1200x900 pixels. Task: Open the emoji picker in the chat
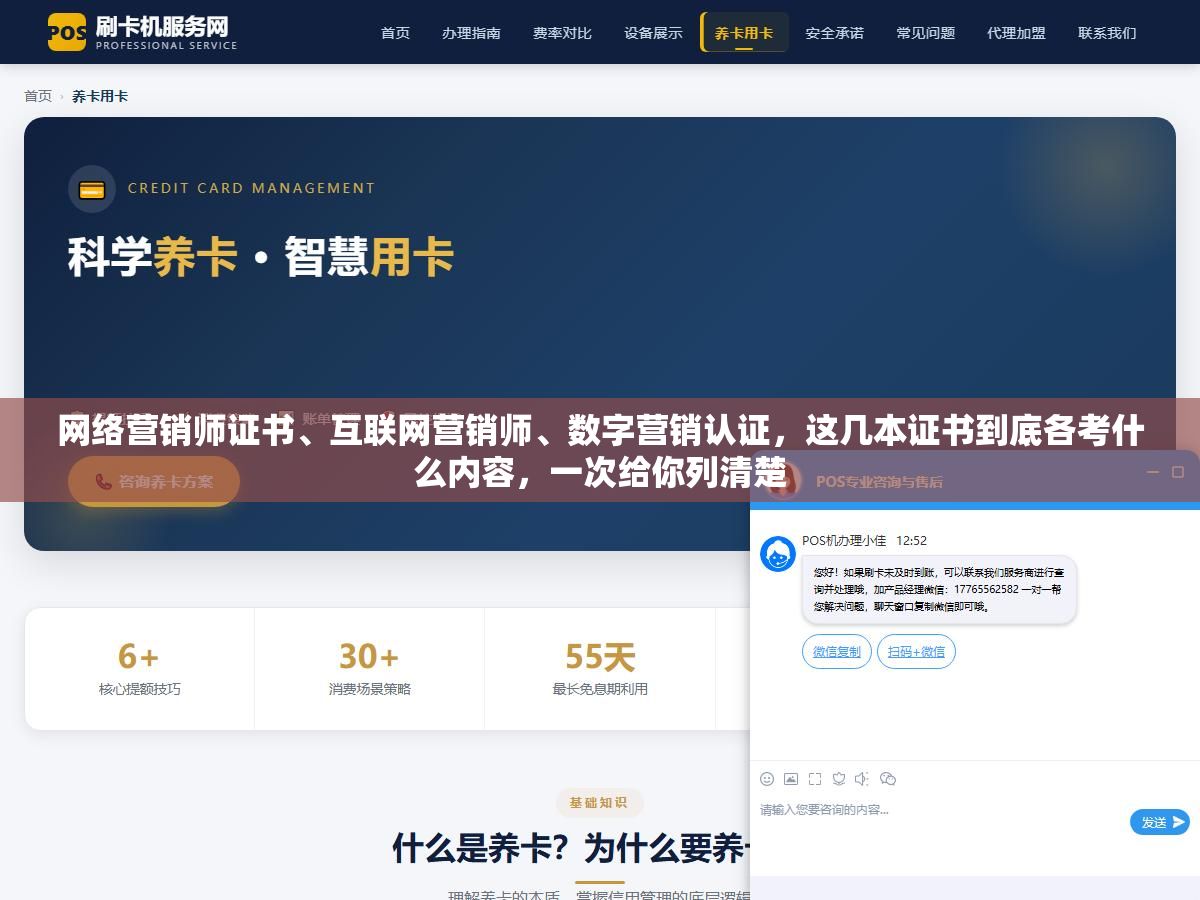click(x=767, y=778)
